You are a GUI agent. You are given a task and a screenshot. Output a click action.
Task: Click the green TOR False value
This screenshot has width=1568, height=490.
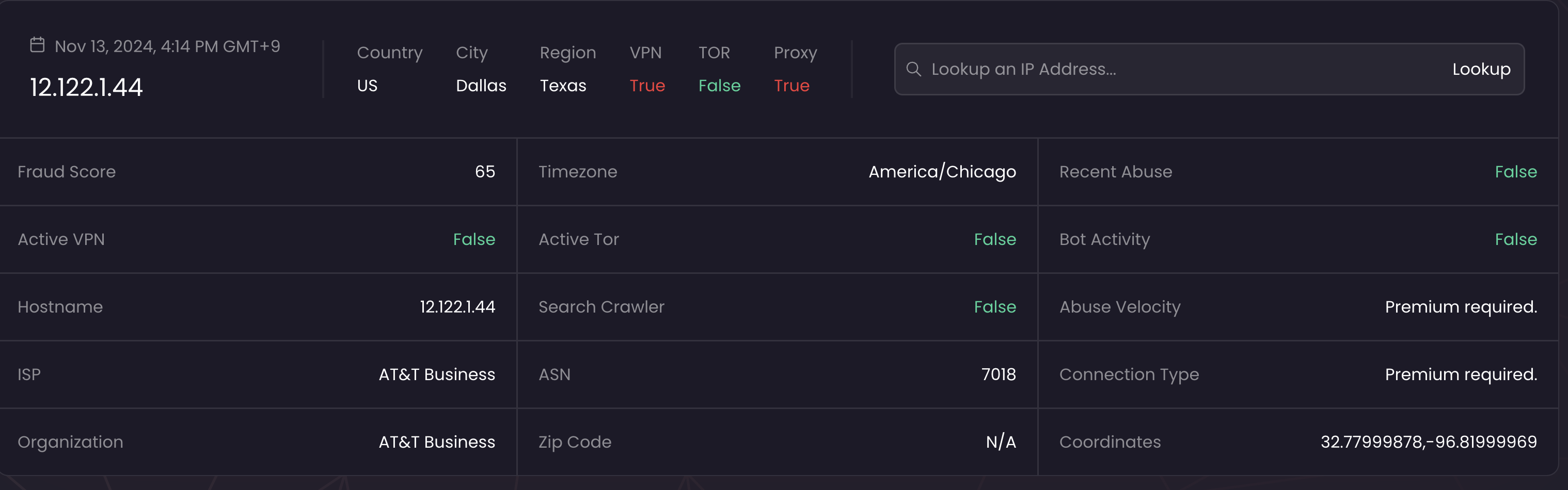point(719,86)
